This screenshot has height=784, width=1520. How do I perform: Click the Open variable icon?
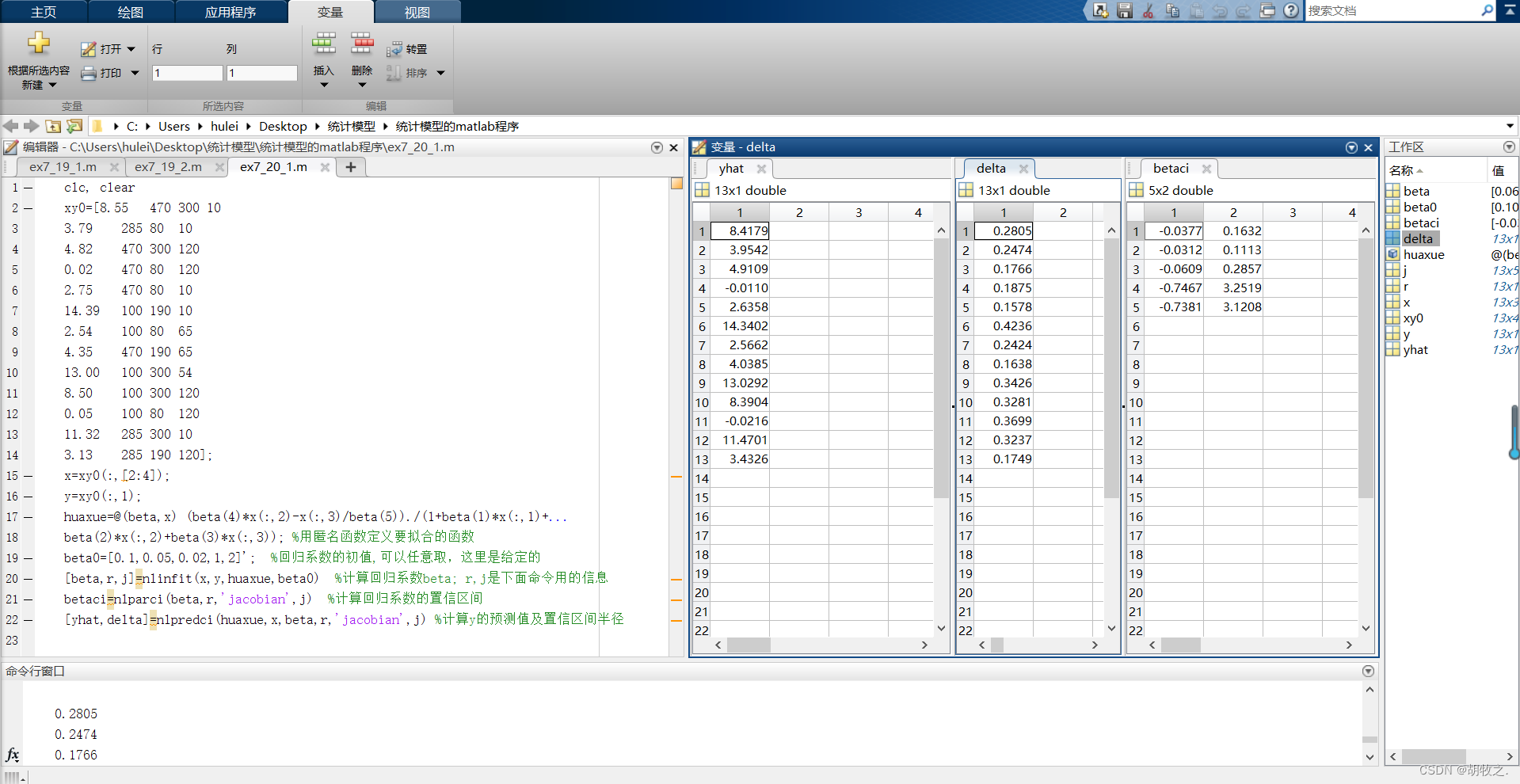coord(88,49)
